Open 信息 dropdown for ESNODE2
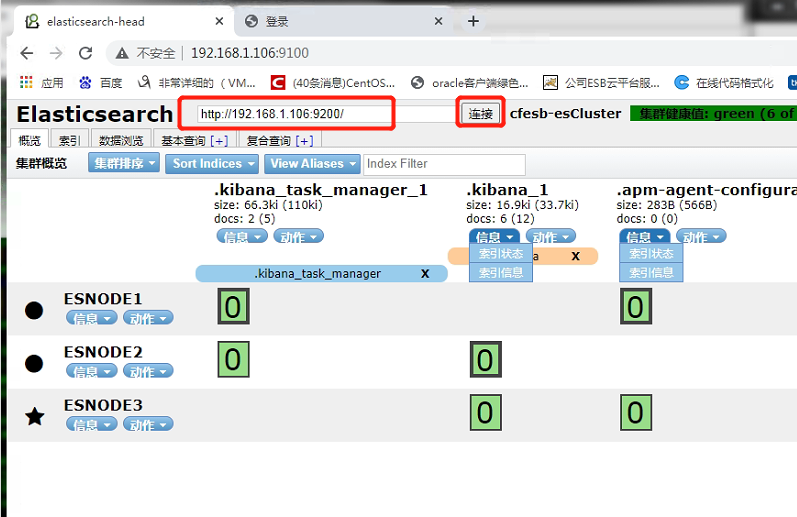The image size is (797, 517). (x=91, y=371)
